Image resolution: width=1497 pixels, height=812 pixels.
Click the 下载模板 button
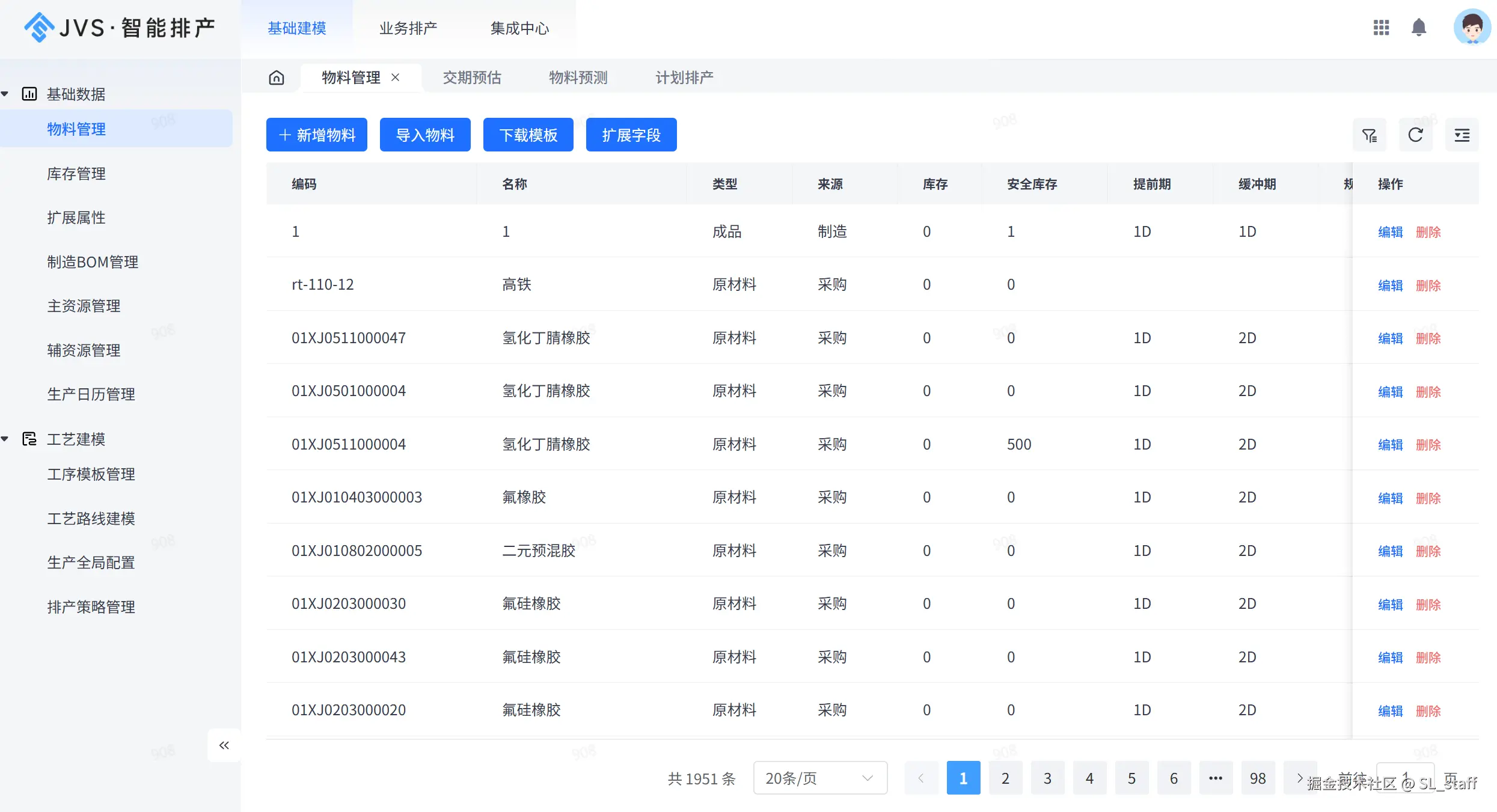[x=528, y=135]
